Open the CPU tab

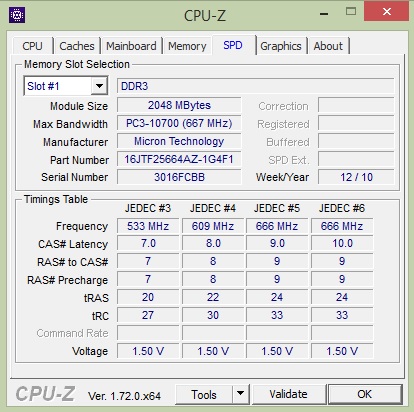point(33,46)
